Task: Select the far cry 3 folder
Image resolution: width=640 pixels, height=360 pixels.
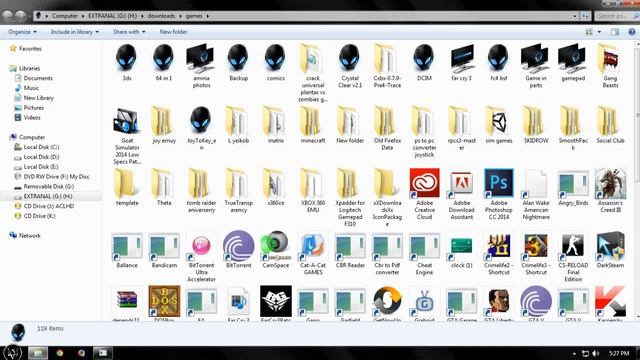Action: (462, 58)
